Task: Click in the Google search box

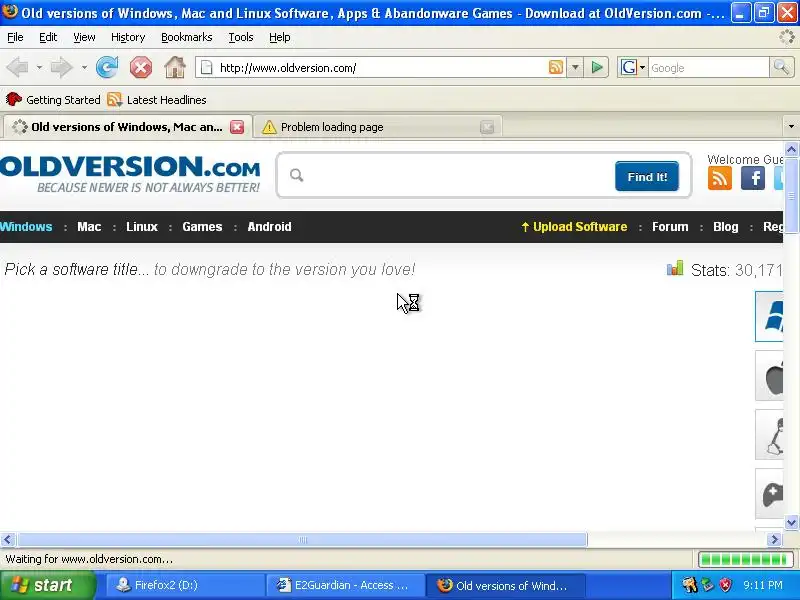Action: coord(708,67)
